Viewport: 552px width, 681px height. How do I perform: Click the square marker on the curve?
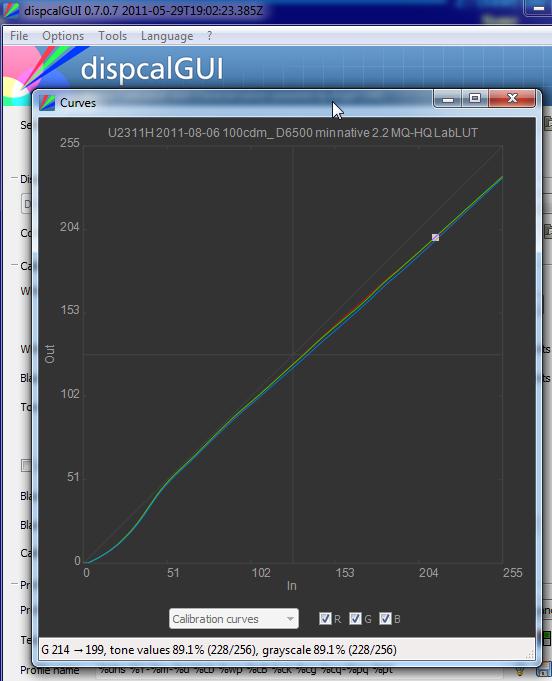coord(435,238)
